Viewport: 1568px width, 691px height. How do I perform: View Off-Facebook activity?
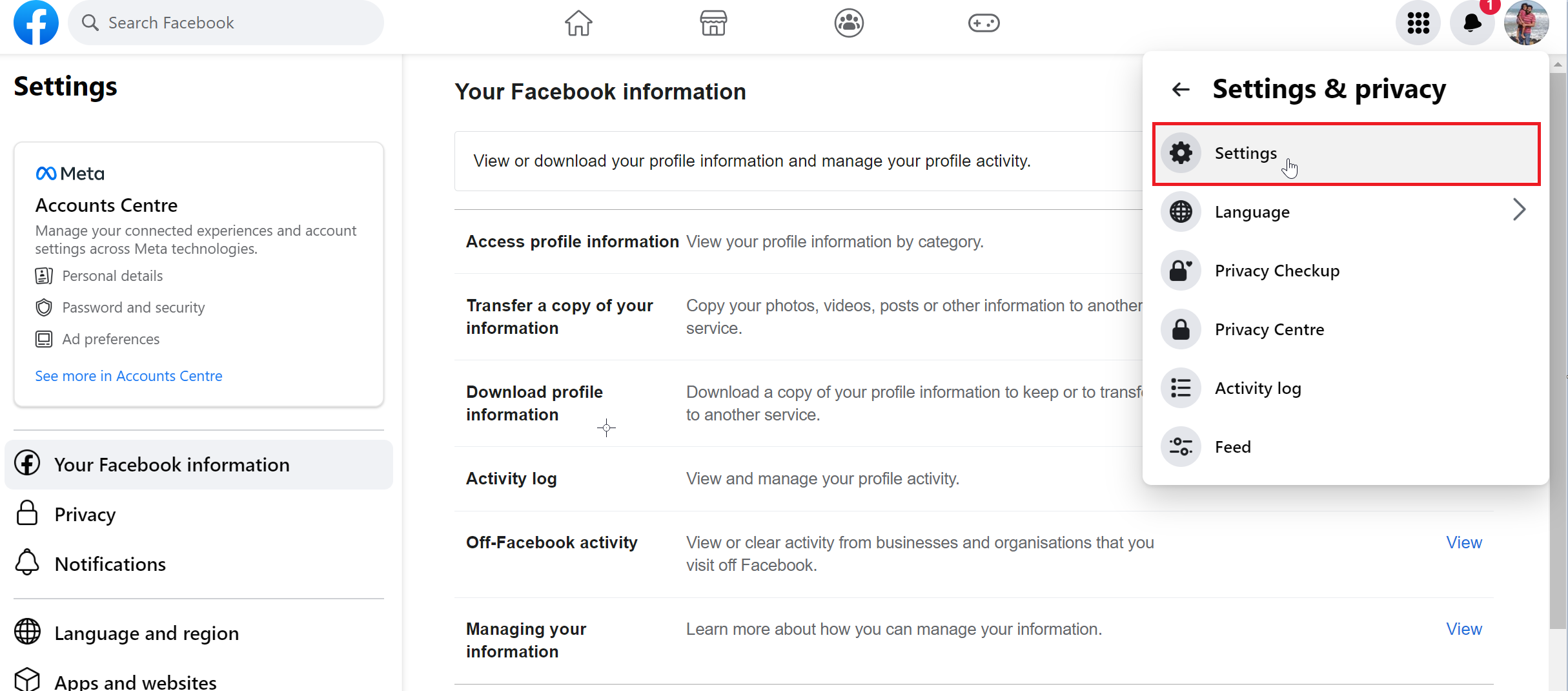click(x=1463, y=542)
